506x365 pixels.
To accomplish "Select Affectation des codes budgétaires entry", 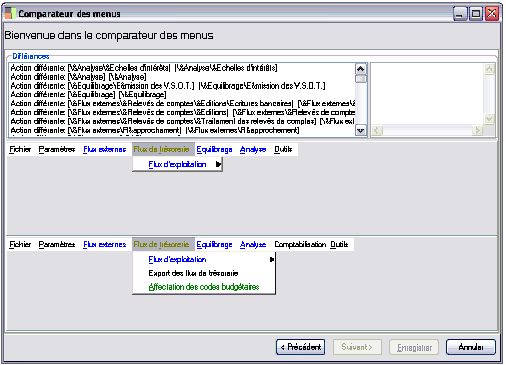I will [204, 287].
